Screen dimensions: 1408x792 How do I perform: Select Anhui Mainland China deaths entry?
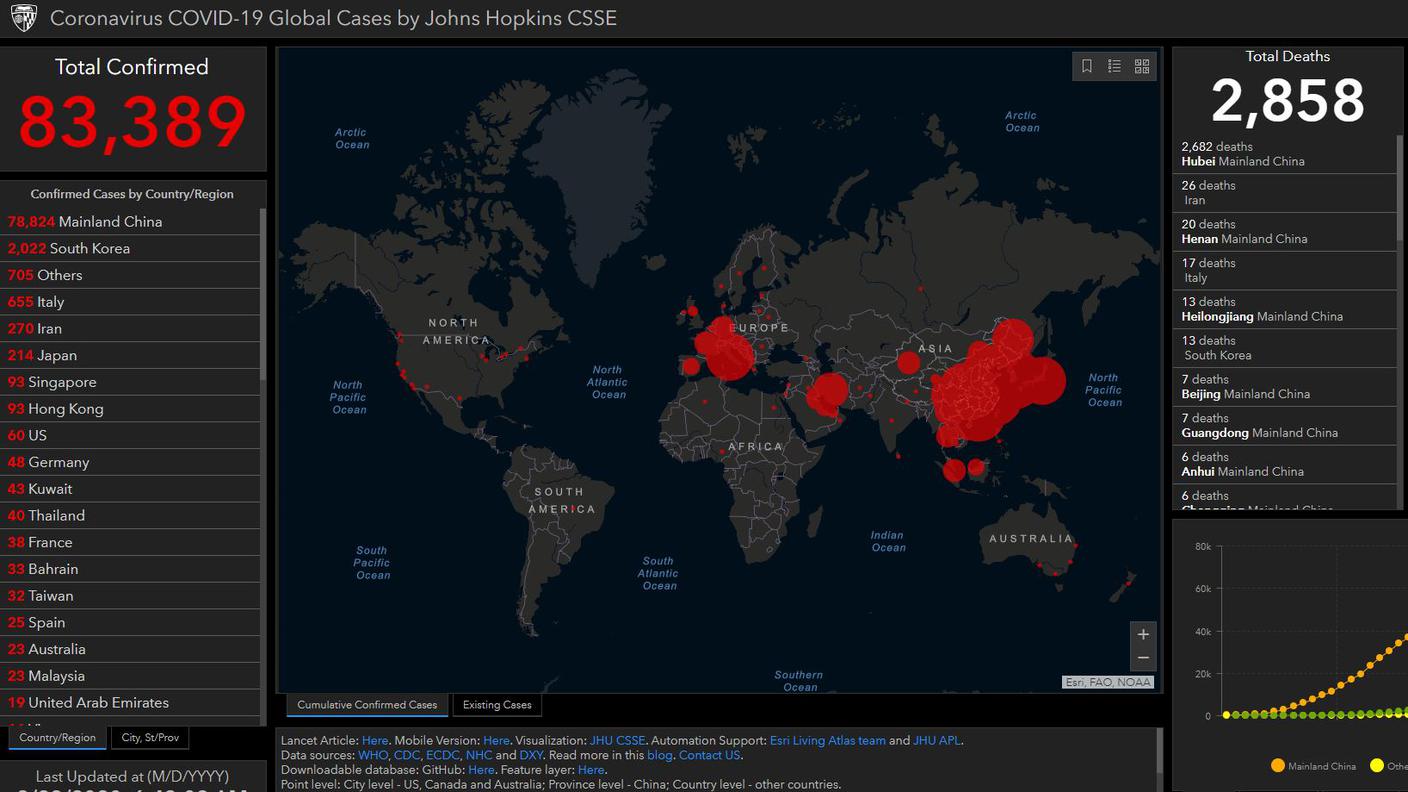[1285, 464]
